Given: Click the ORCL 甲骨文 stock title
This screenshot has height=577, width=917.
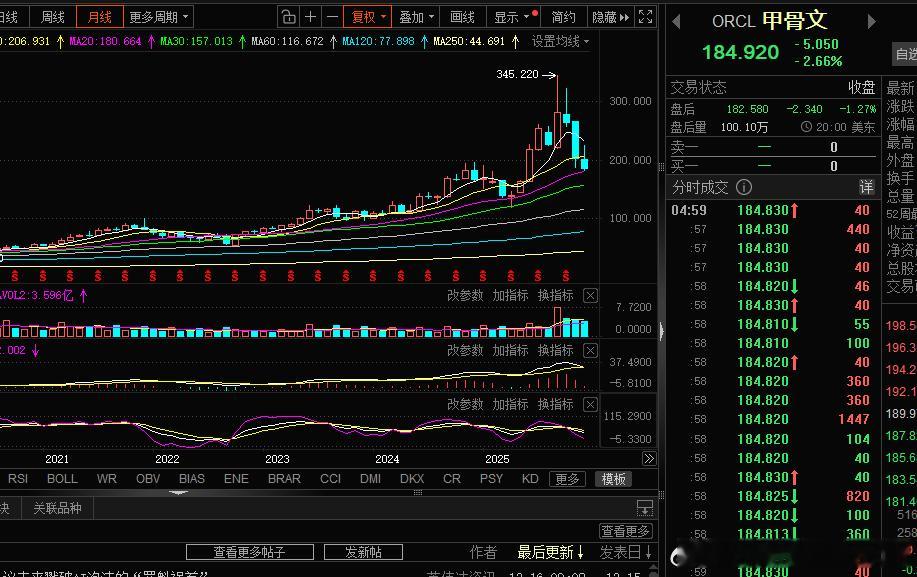Looking at the screenshot, I should pos(769,21).
